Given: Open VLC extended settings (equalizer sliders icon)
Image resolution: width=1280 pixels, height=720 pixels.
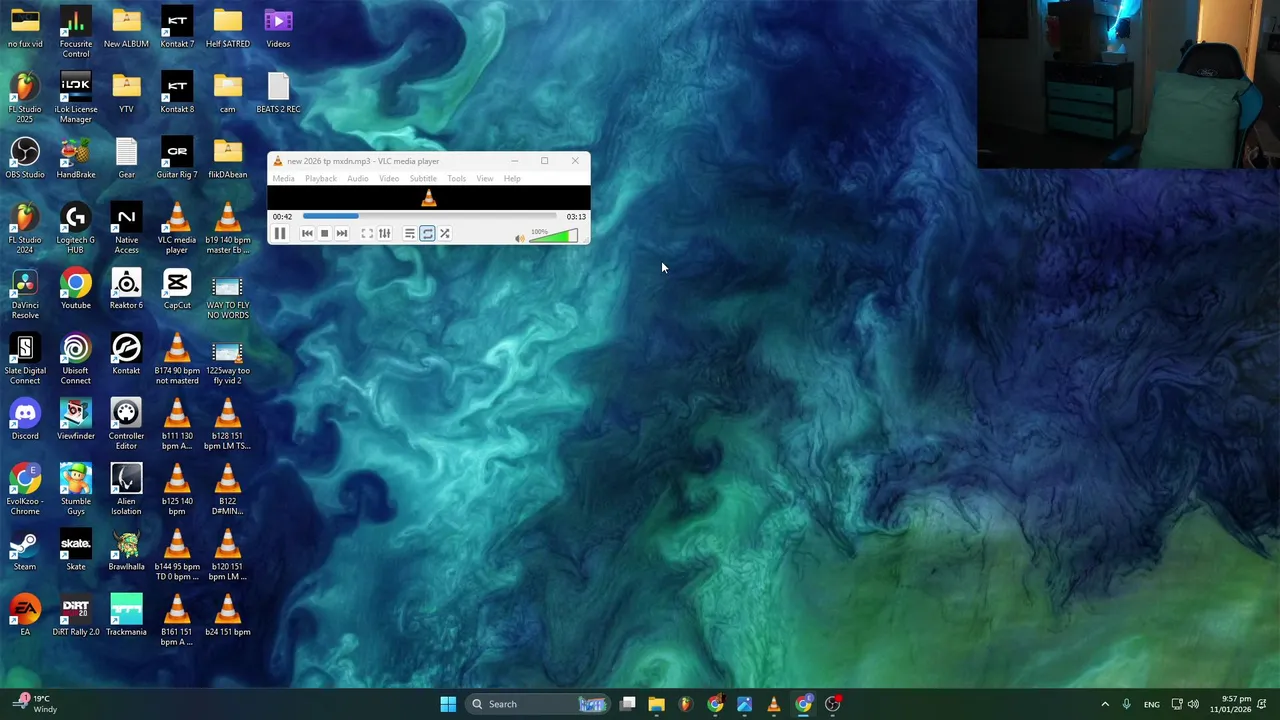Looking at the screenshot, I should click(x=385, y=233).
